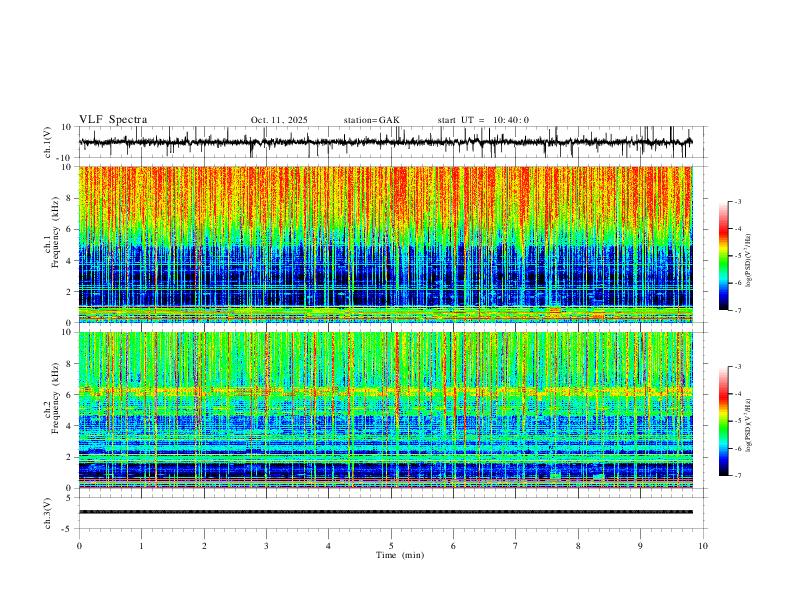This screenshot has width=792, height=612.
Task: Click the ch.3 flat voltage trace
Action: (385, 512)
